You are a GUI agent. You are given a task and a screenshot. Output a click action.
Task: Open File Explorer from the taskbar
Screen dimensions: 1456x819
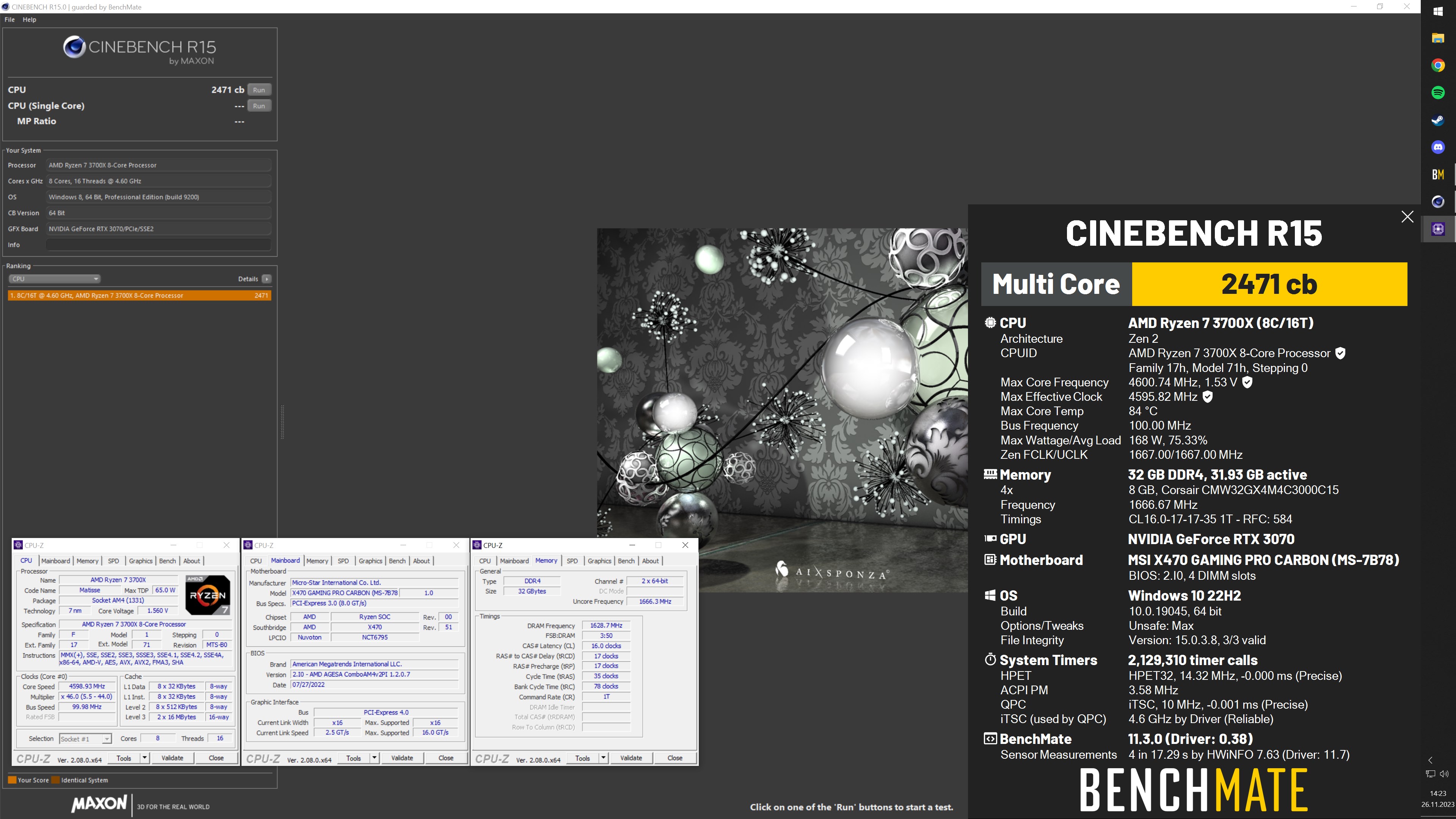(1438, 38)
